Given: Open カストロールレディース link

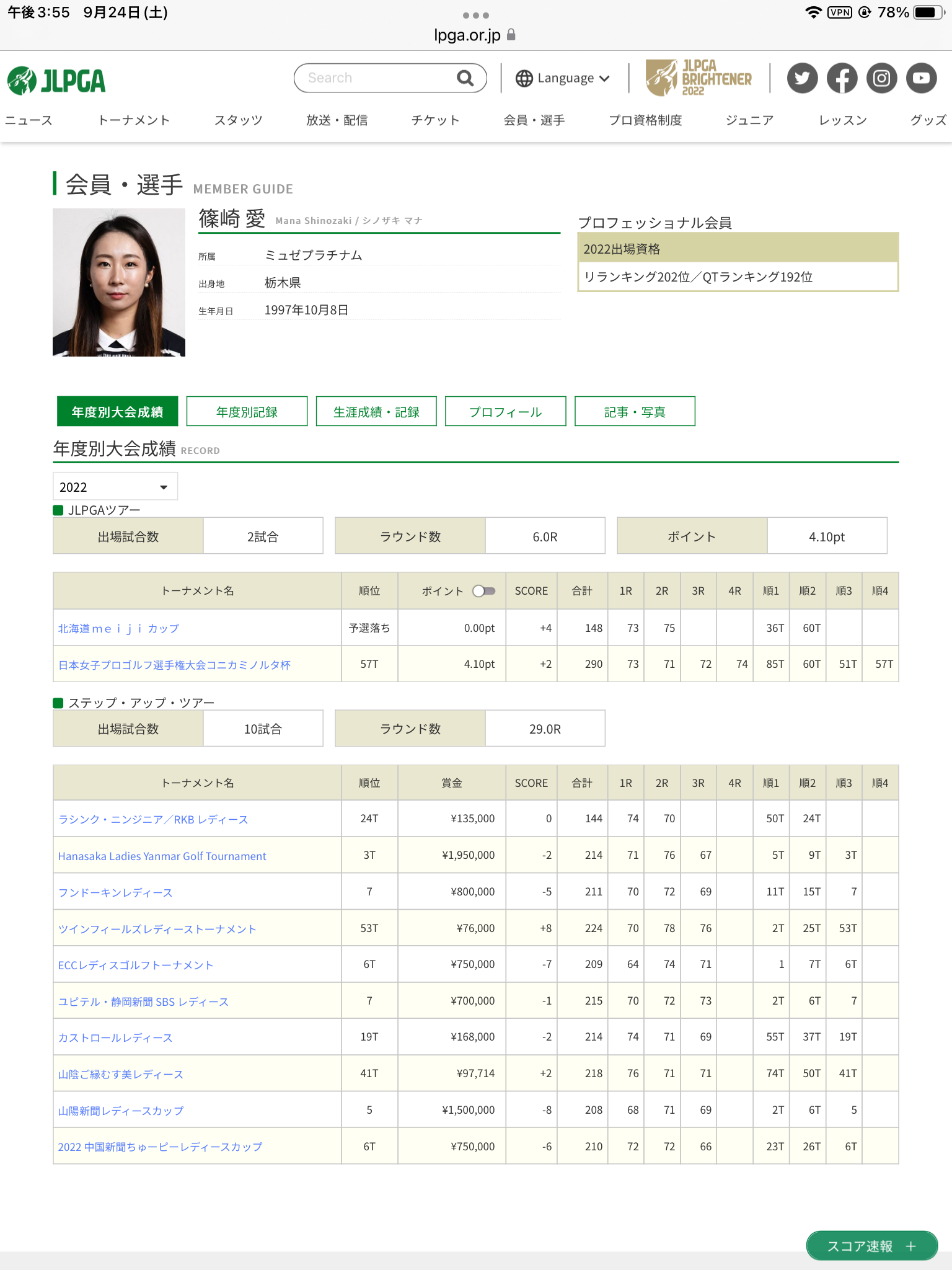Looking at the screenshot, I should (115, 1038).
